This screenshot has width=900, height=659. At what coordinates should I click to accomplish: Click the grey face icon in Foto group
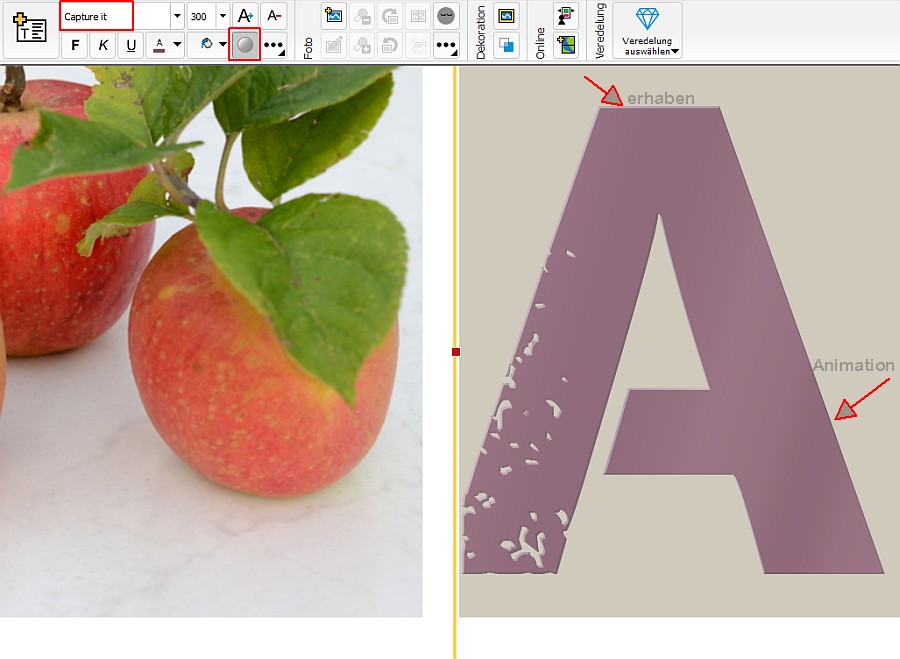[446, 16]
